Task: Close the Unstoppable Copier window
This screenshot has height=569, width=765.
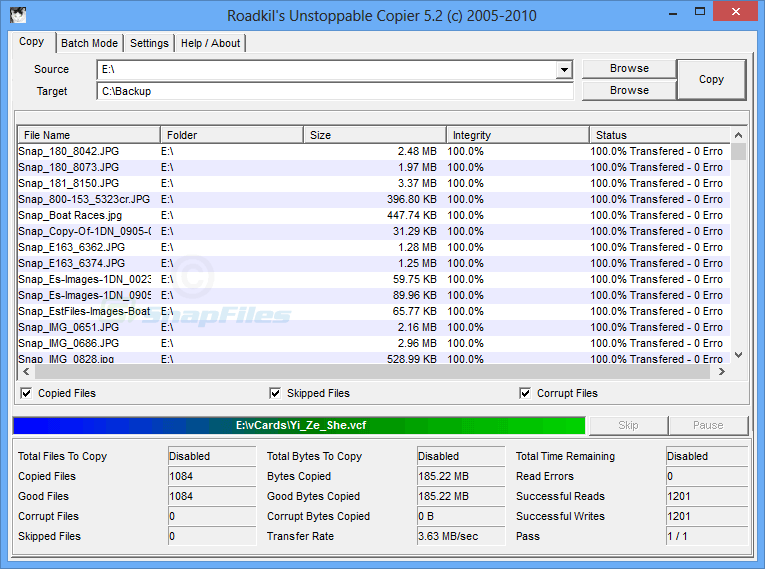Action: pos(736,12)
